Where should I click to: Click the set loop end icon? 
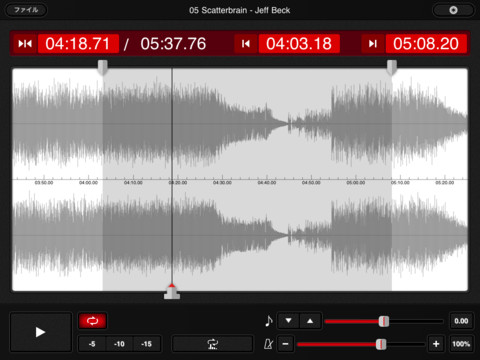(x=372, y=44)
